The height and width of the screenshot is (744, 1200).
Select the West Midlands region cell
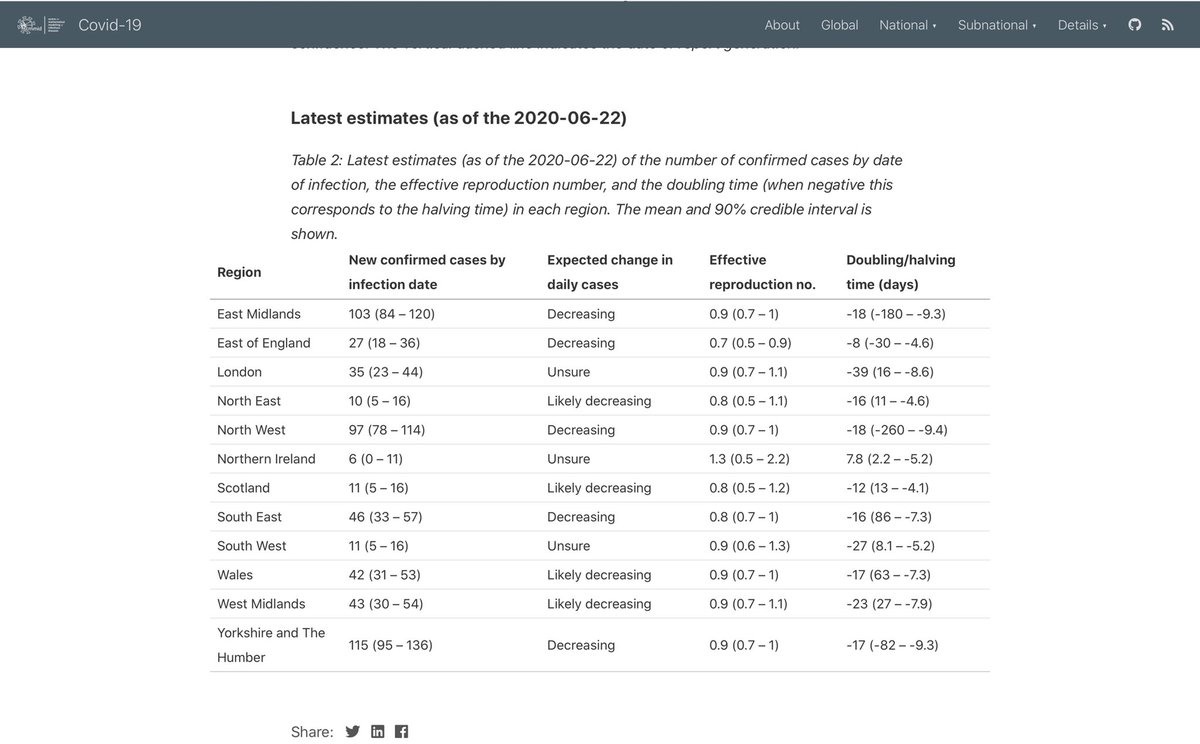[x=261, y=604]
